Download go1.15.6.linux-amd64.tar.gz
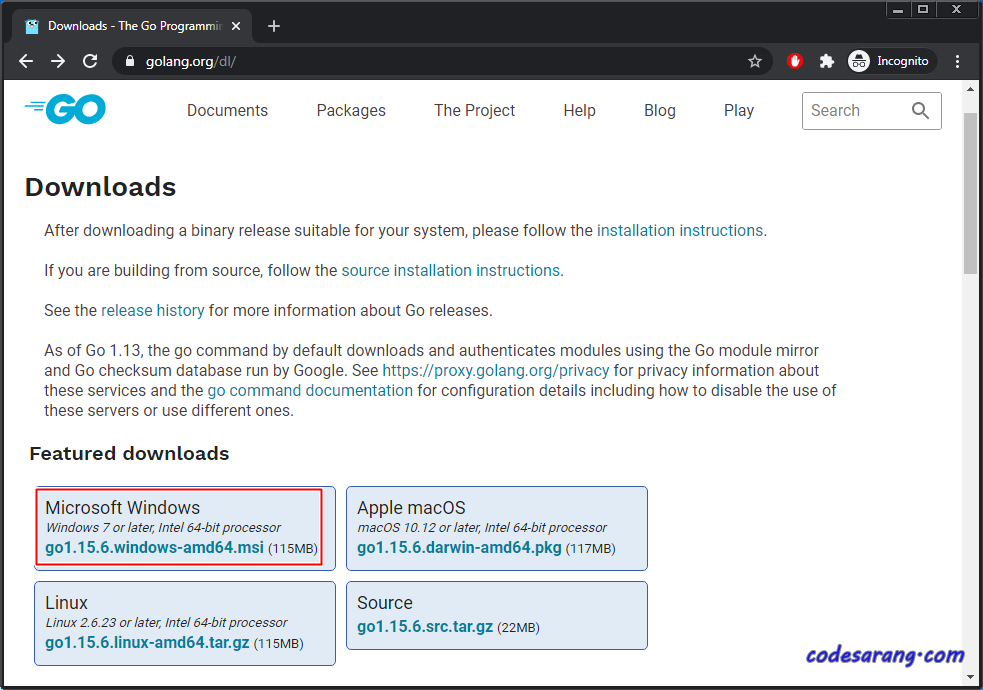Viewport: 983px width, 690px height. point(147,642)
